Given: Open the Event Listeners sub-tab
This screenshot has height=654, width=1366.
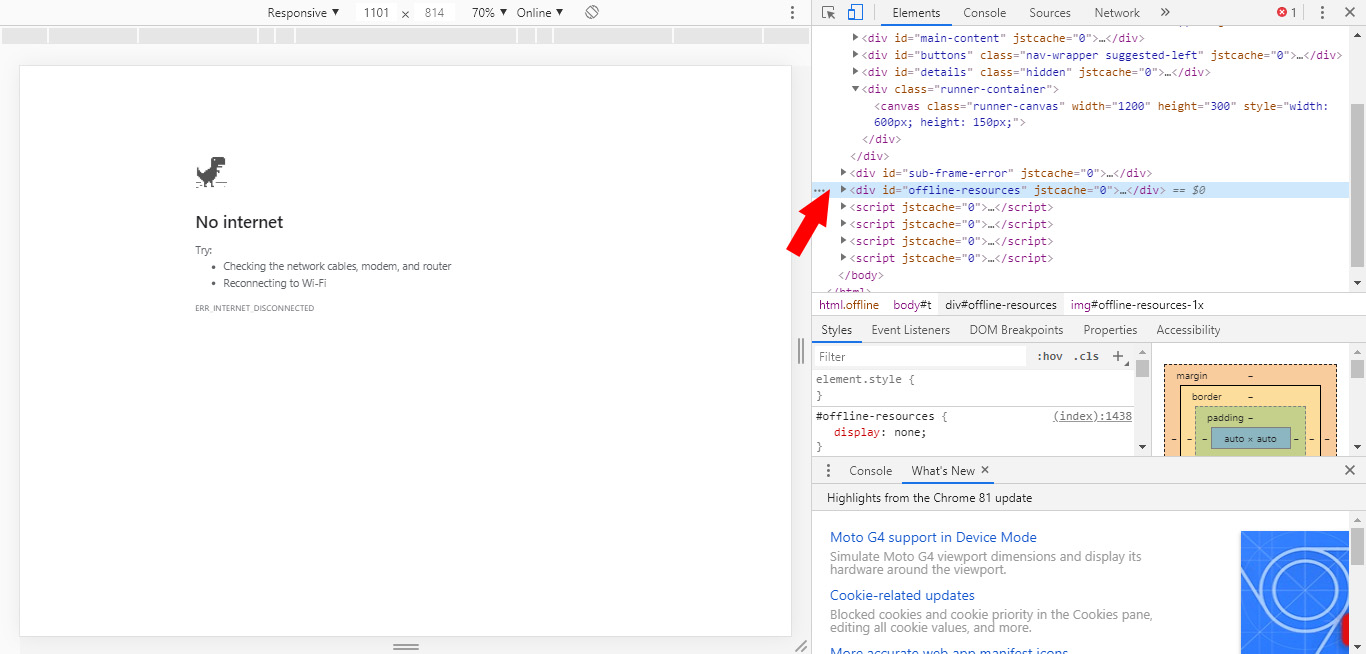Looking at the screenshot, I should [910, 330].
